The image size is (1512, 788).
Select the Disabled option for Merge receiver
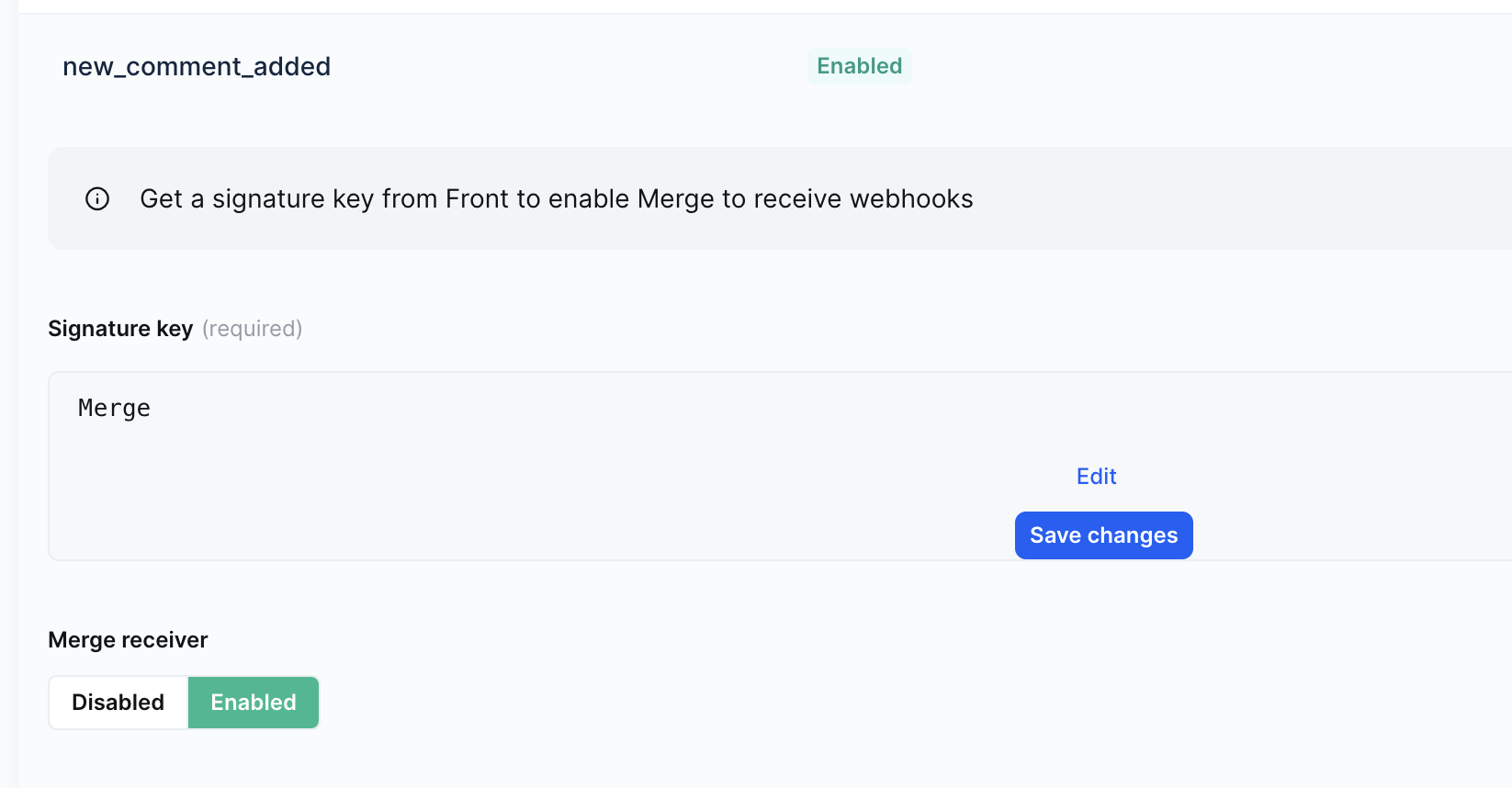[118, 703]
